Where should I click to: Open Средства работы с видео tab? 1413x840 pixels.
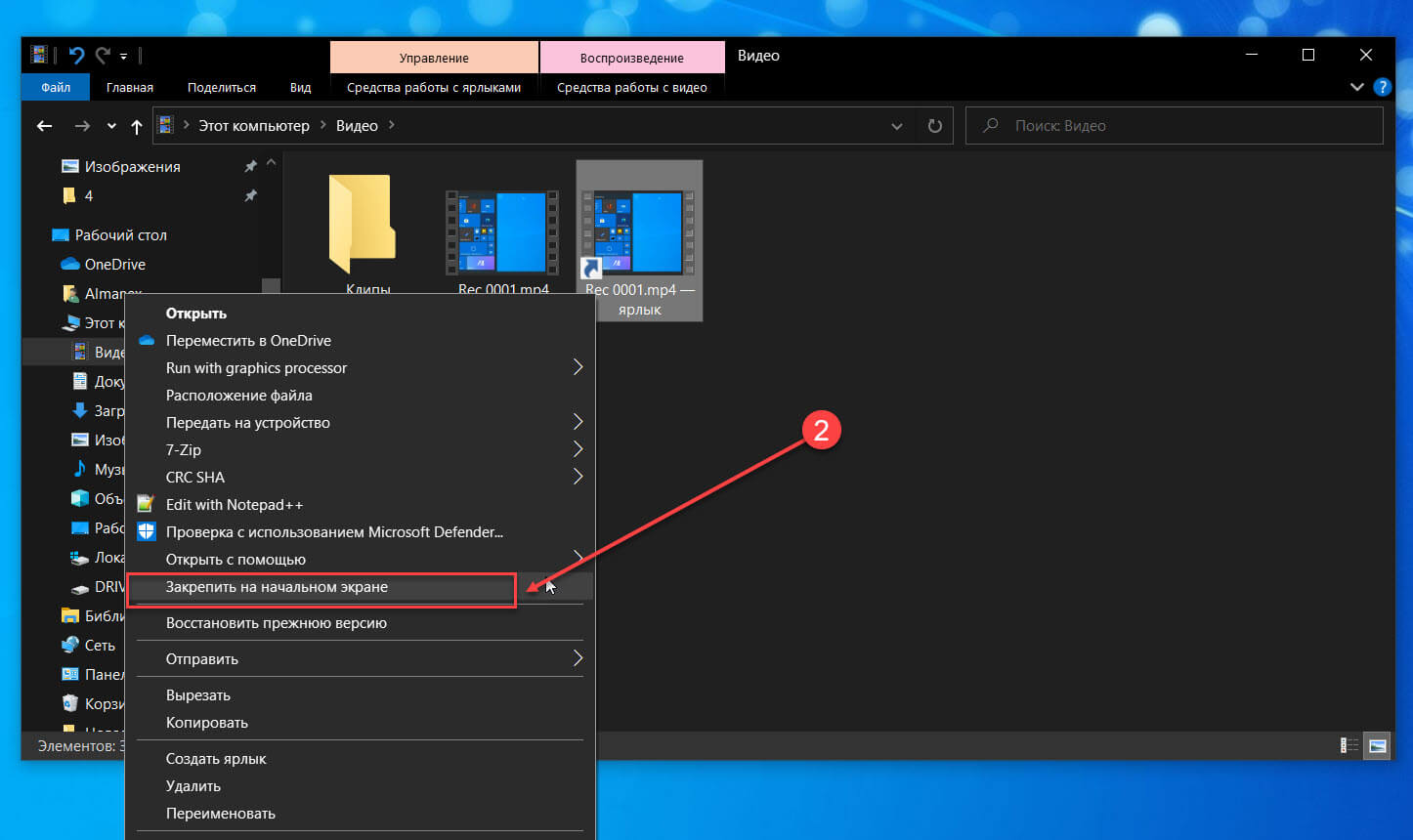click(632, 87)
